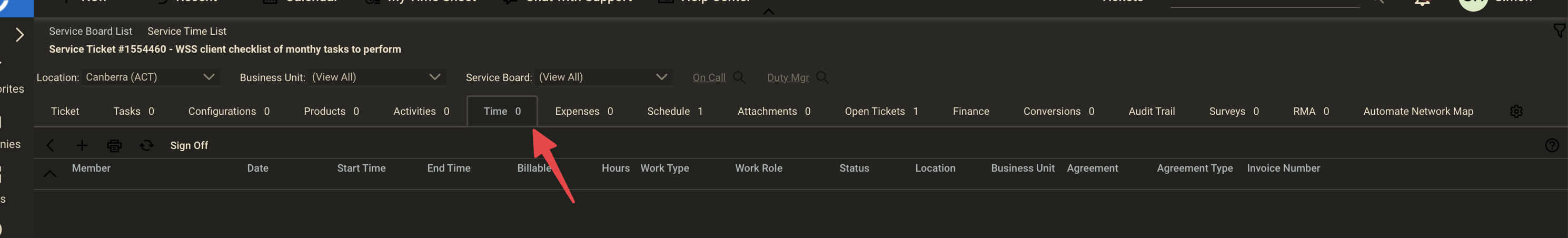Image resolution: width=1568 pixels, height=238 pixels.
Task: Click the help question mark icon
Action: pyautogui.click(x=1552, y=145)
